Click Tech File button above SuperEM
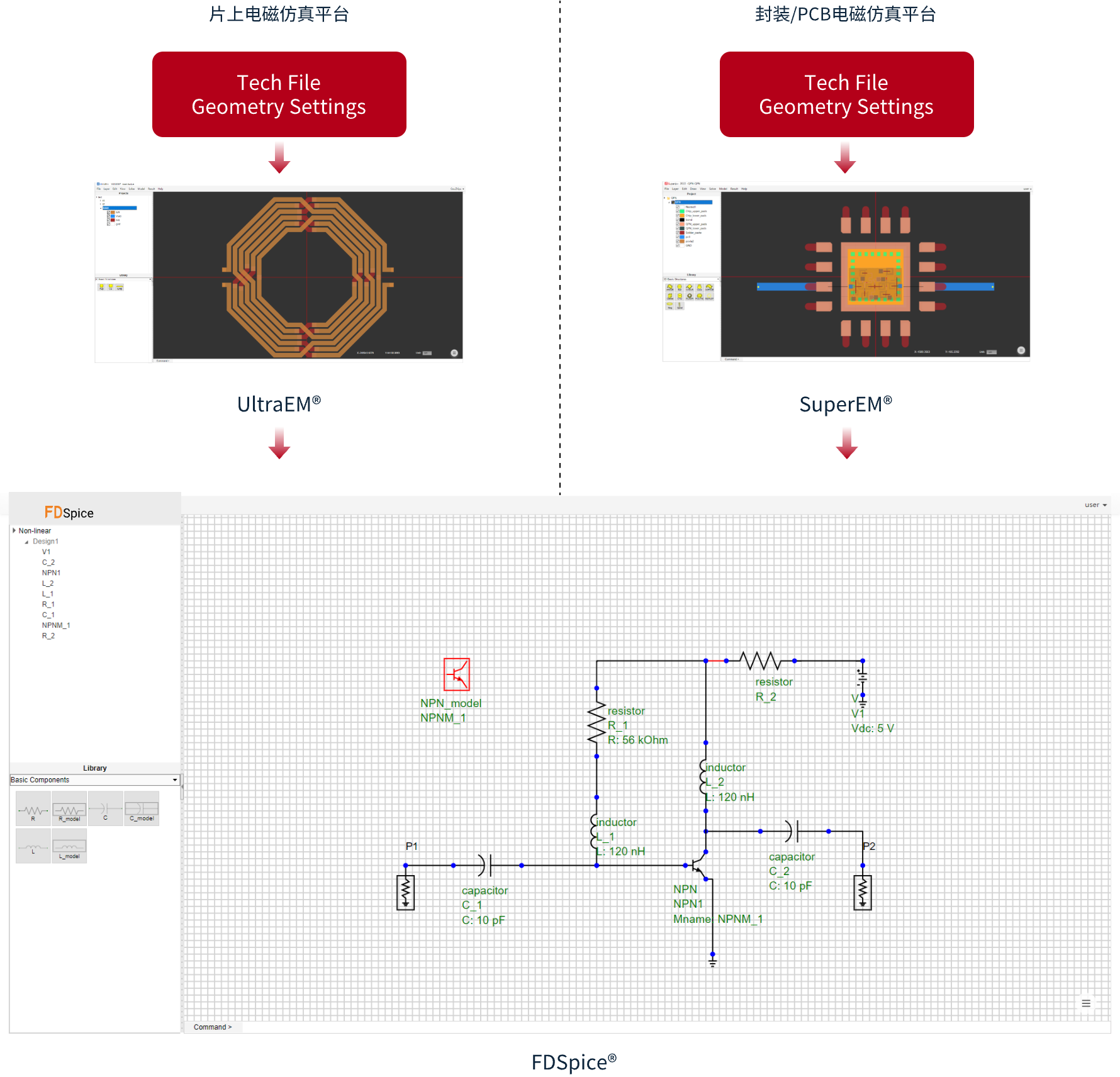 click(846, 94)
